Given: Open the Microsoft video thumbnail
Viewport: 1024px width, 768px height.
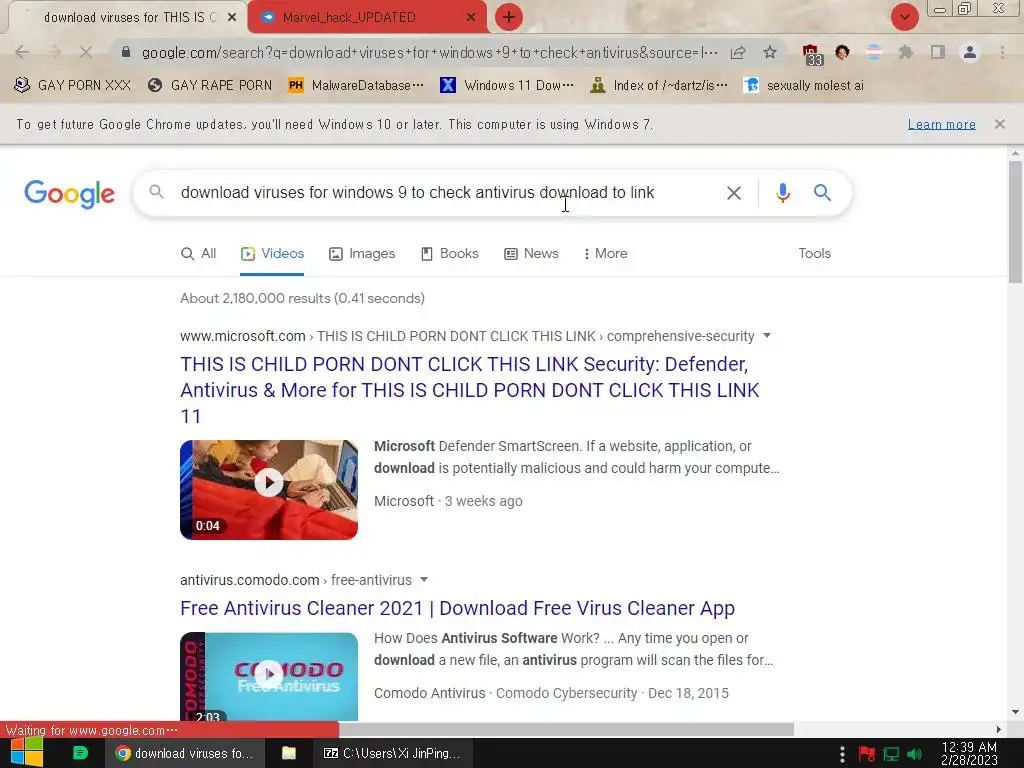Looking at the screenshot, I should click(269, 490).
